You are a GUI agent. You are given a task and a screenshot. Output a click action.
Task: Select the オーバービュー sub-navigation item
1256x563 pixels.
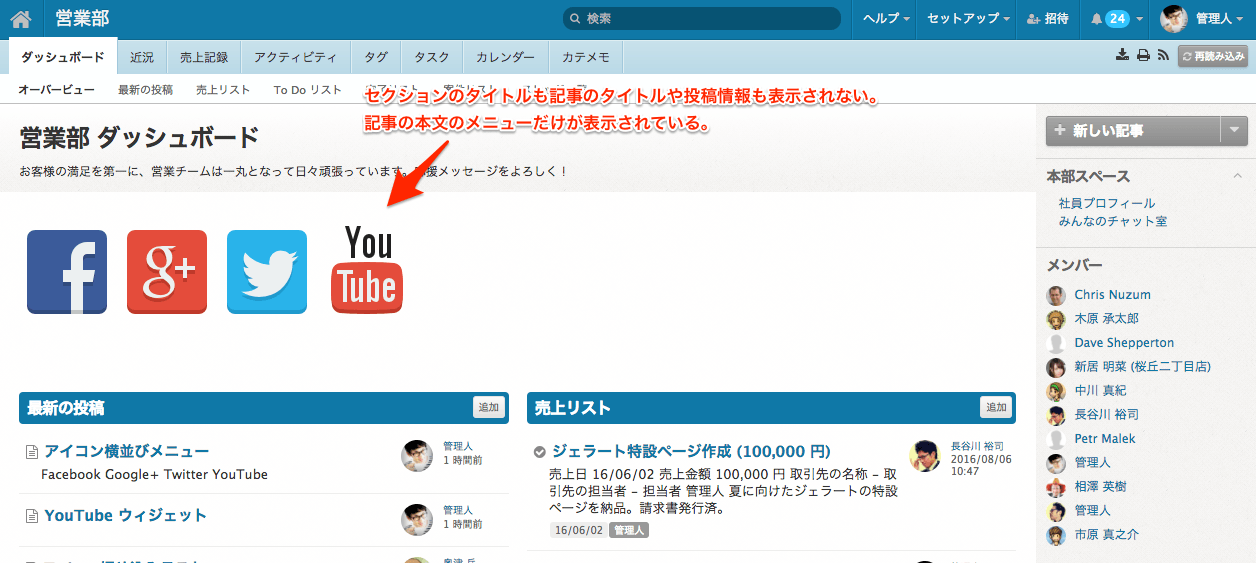(x=56, y=90)
